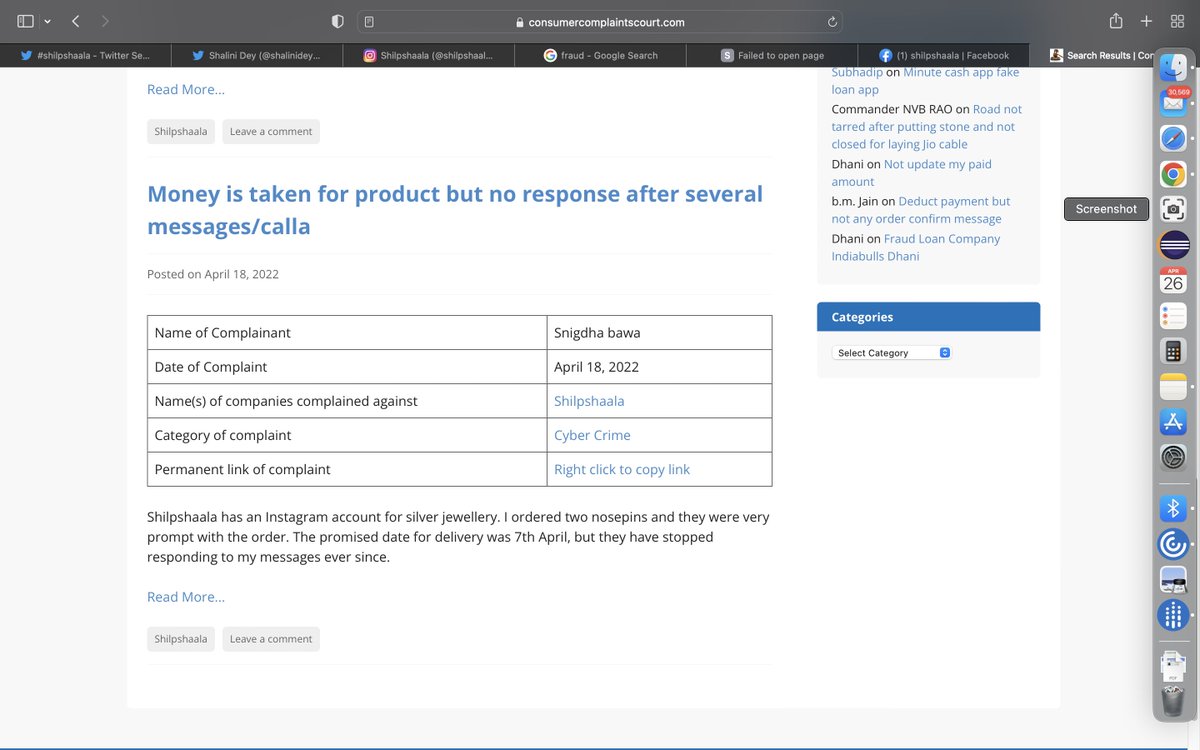
Task: Click 'Leave a comment' above the complaint title
Action: (271, 132)
